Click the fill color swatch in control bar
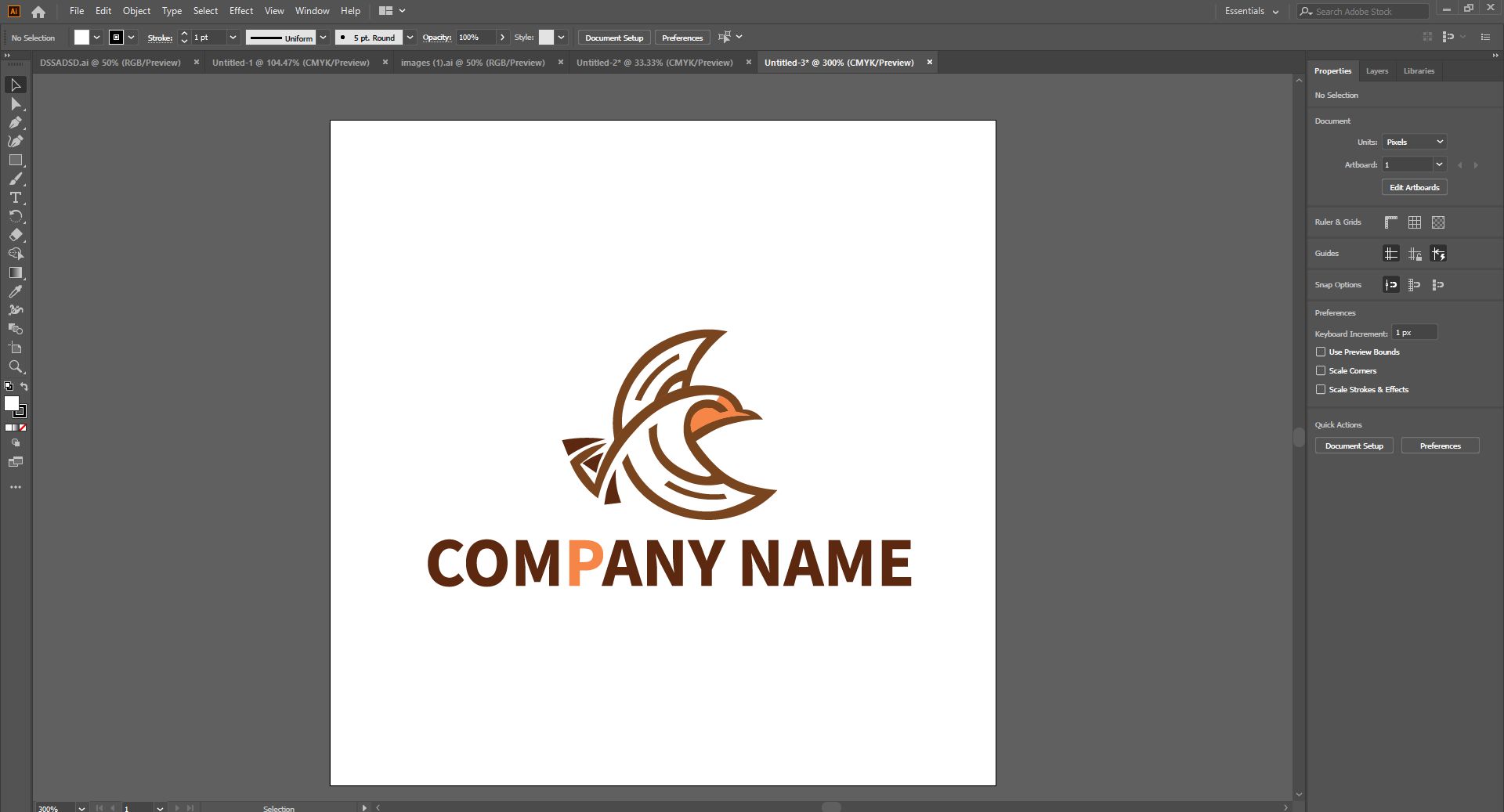The image size is (1504, 812). 81,38
